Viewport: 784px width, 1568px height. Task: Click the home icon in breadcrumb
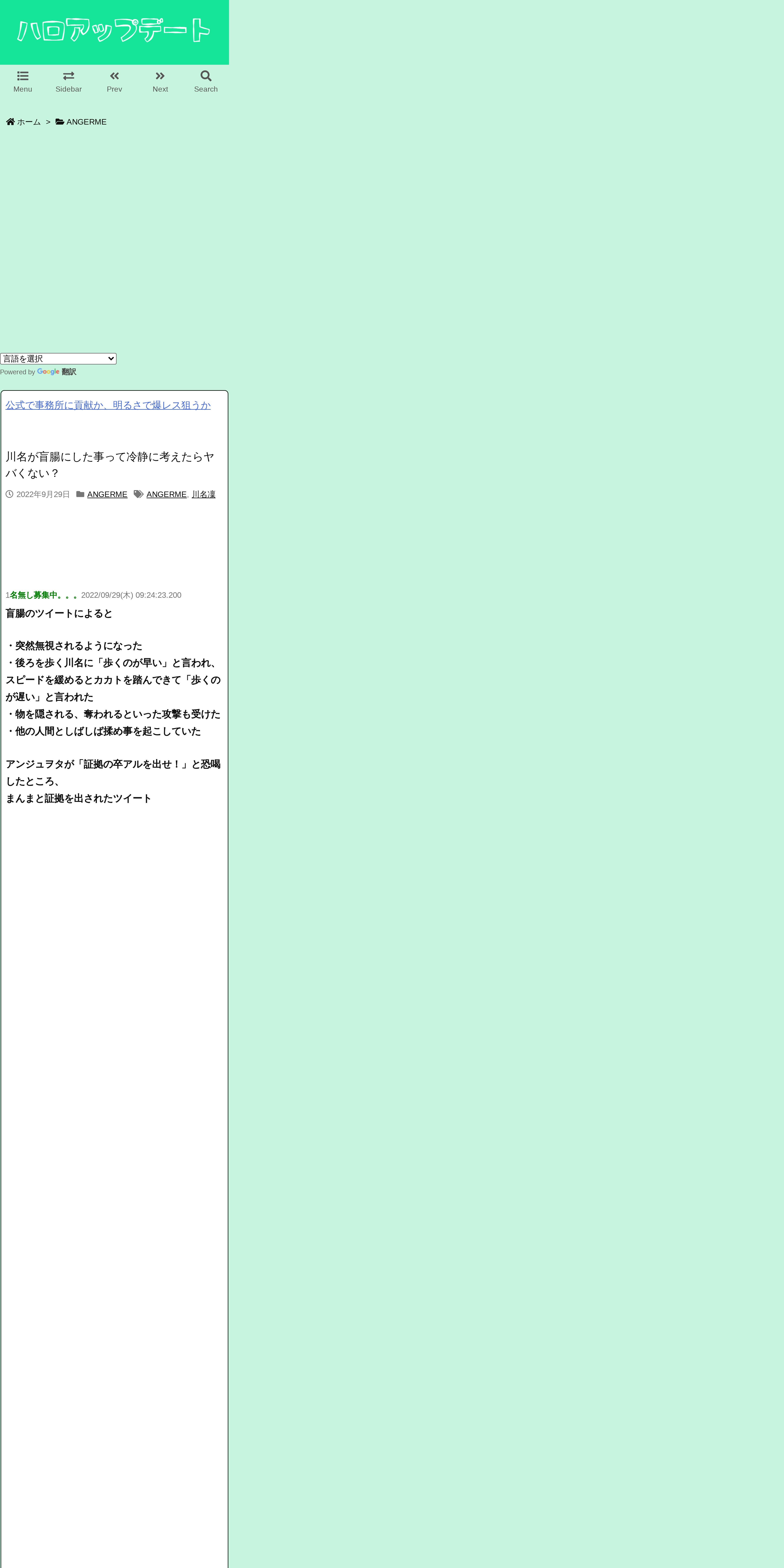coord(10,122)
